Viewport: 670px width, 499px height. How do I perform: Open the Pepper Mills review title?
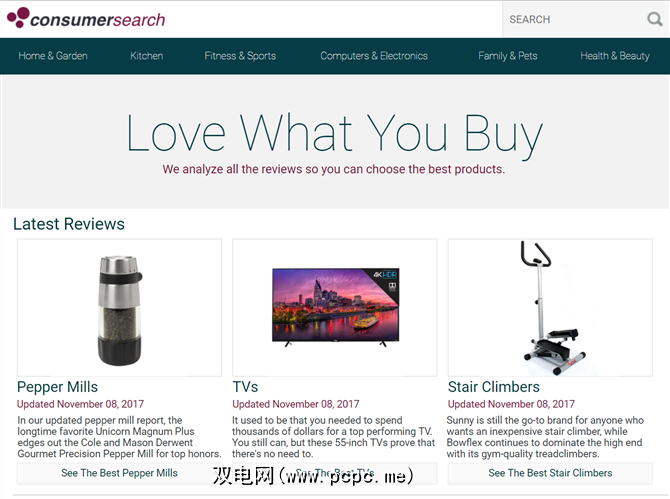tap(57, 387)
